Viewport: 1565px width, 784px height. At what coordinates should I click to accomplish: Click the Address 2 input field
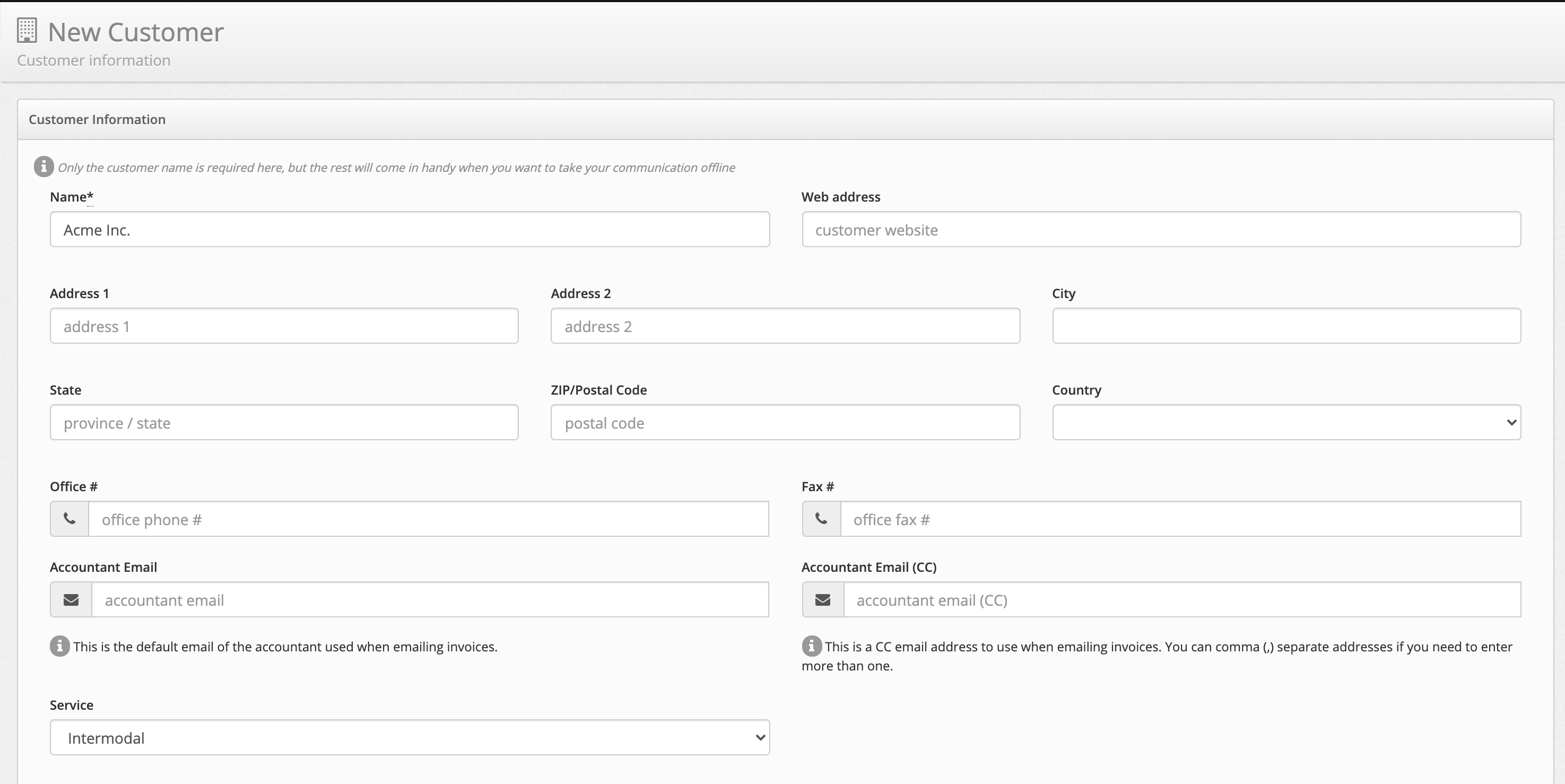click(785, 326)
